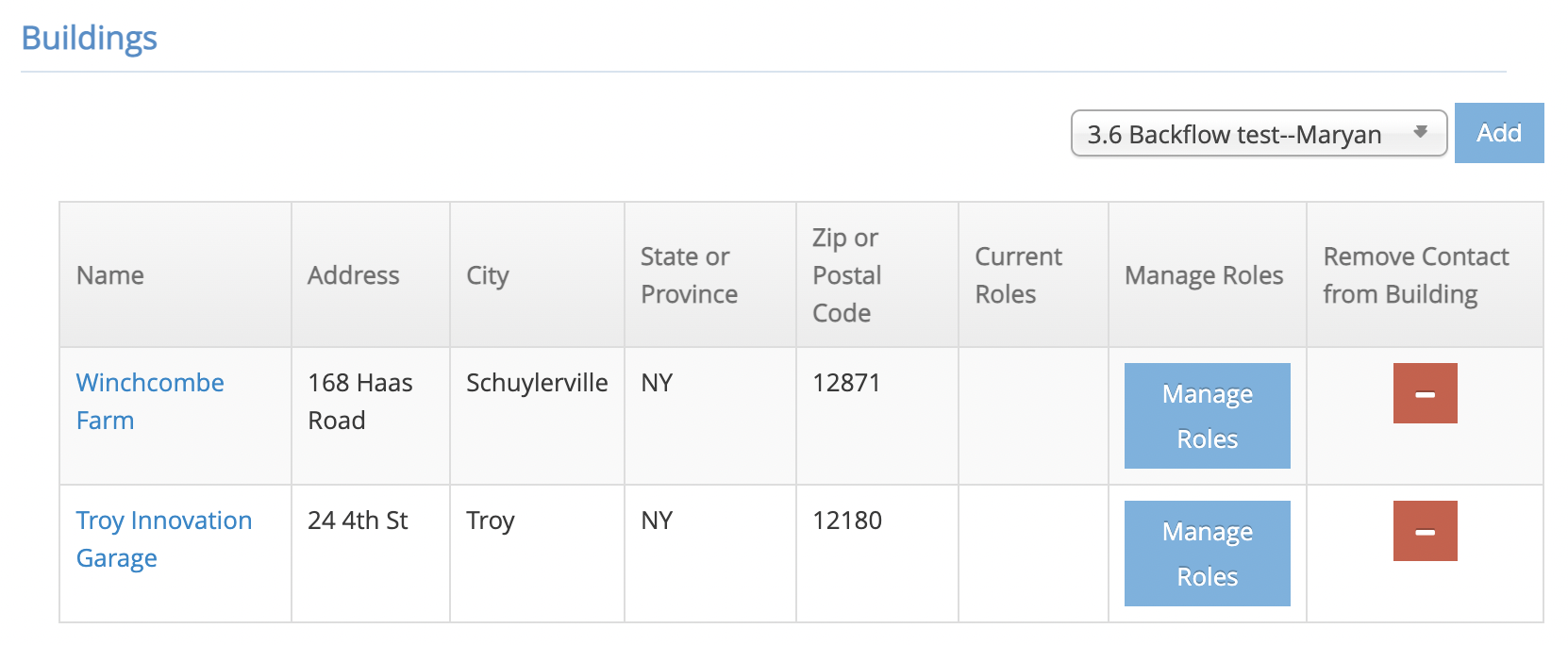Click the Buildings section heading
This screenshot has width=1568, height=645.
pyautogui.click(x=89, y=38)
